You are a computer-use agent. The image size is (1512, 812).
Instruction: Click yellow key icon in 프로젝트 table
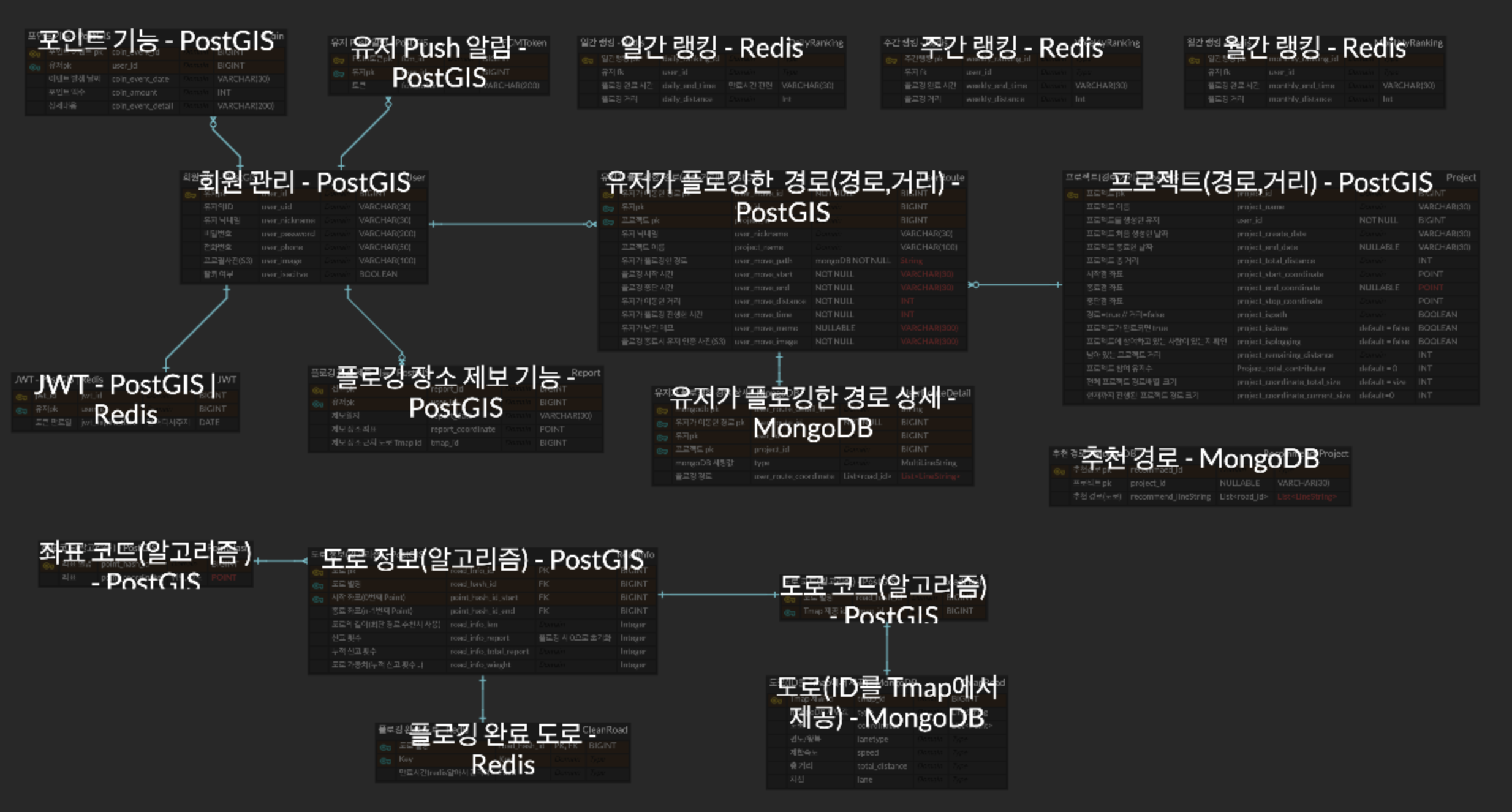coord(1073,195)
